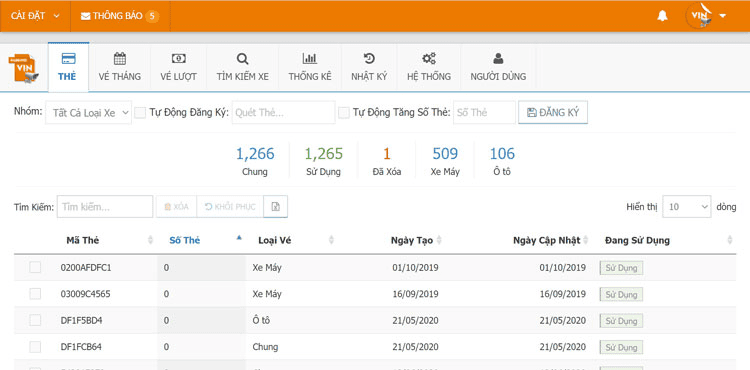Sort by Ngày Cập Nhật column
The image size is (750, 370).
tap(546, 240)
